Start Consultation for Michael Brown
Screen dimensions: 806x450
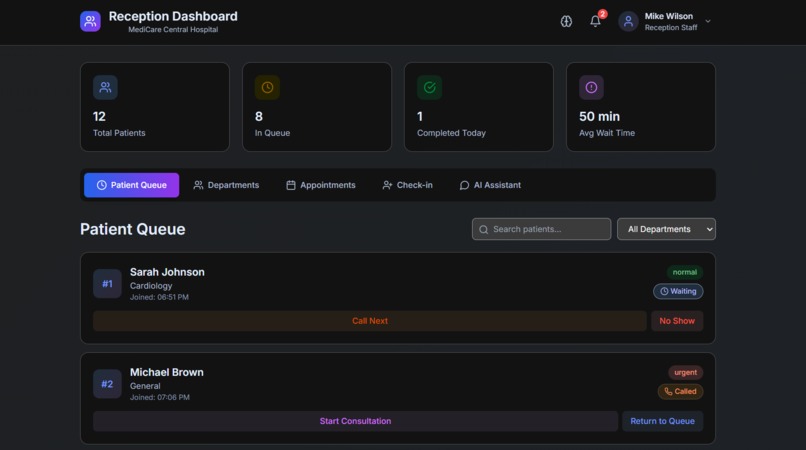coord(355,421)
